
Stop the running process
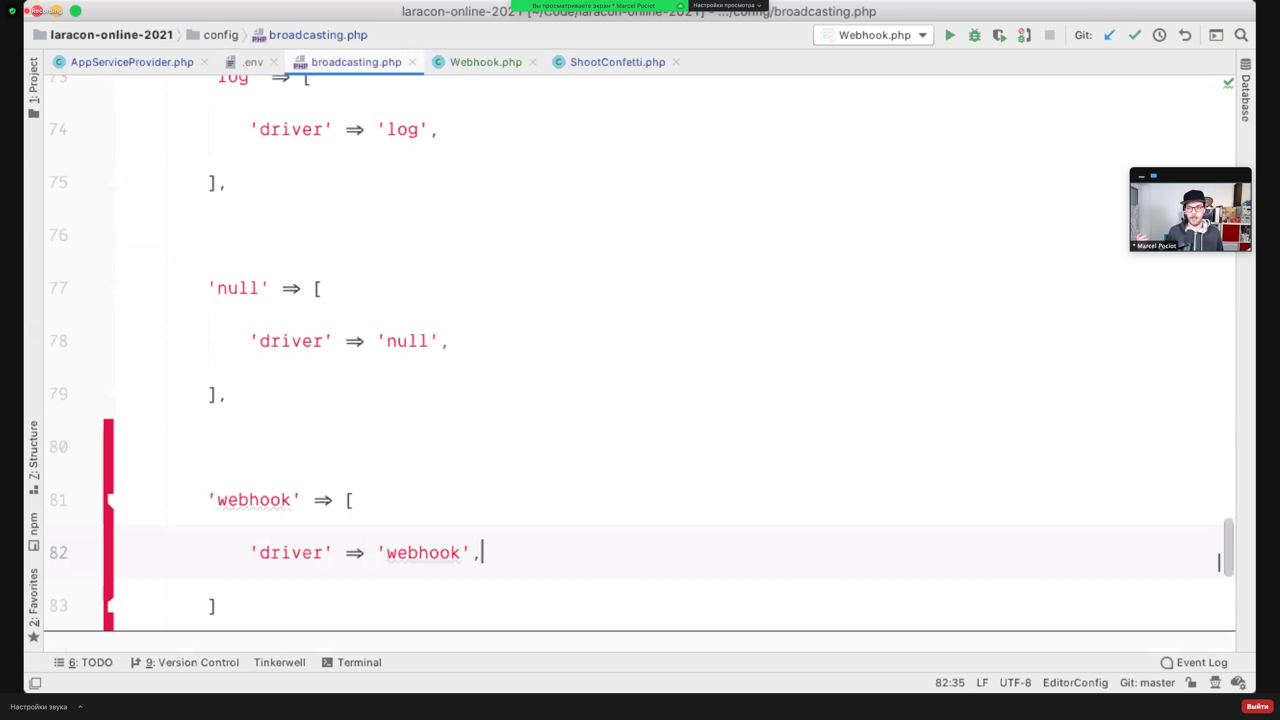click(1049, 35)
